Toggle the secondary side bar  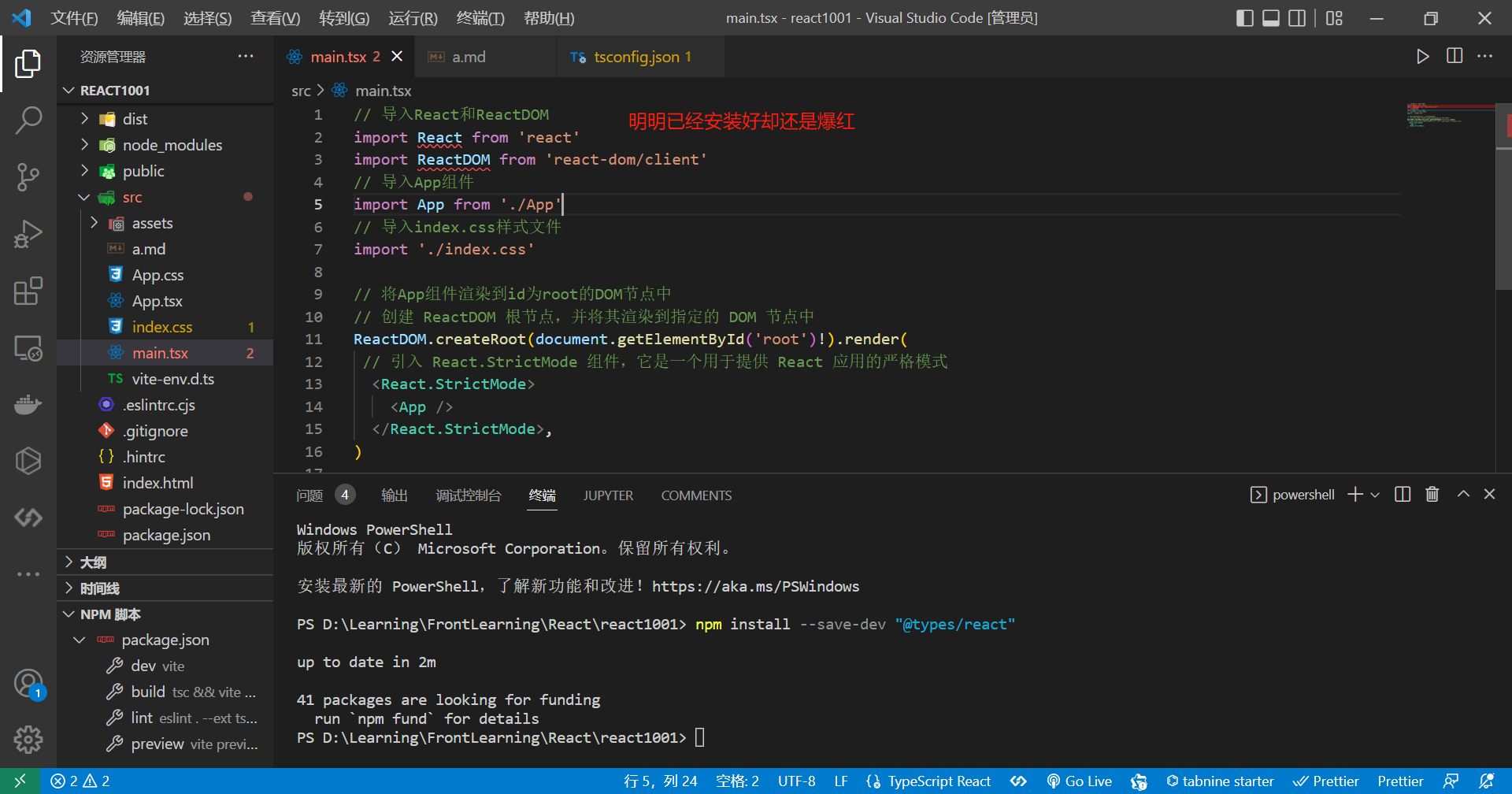click(x=1297, y=17)
